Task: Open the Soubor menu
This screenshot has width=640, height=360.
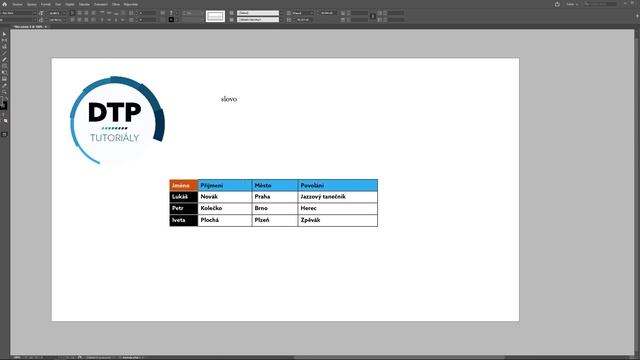Action: (17, 4)
